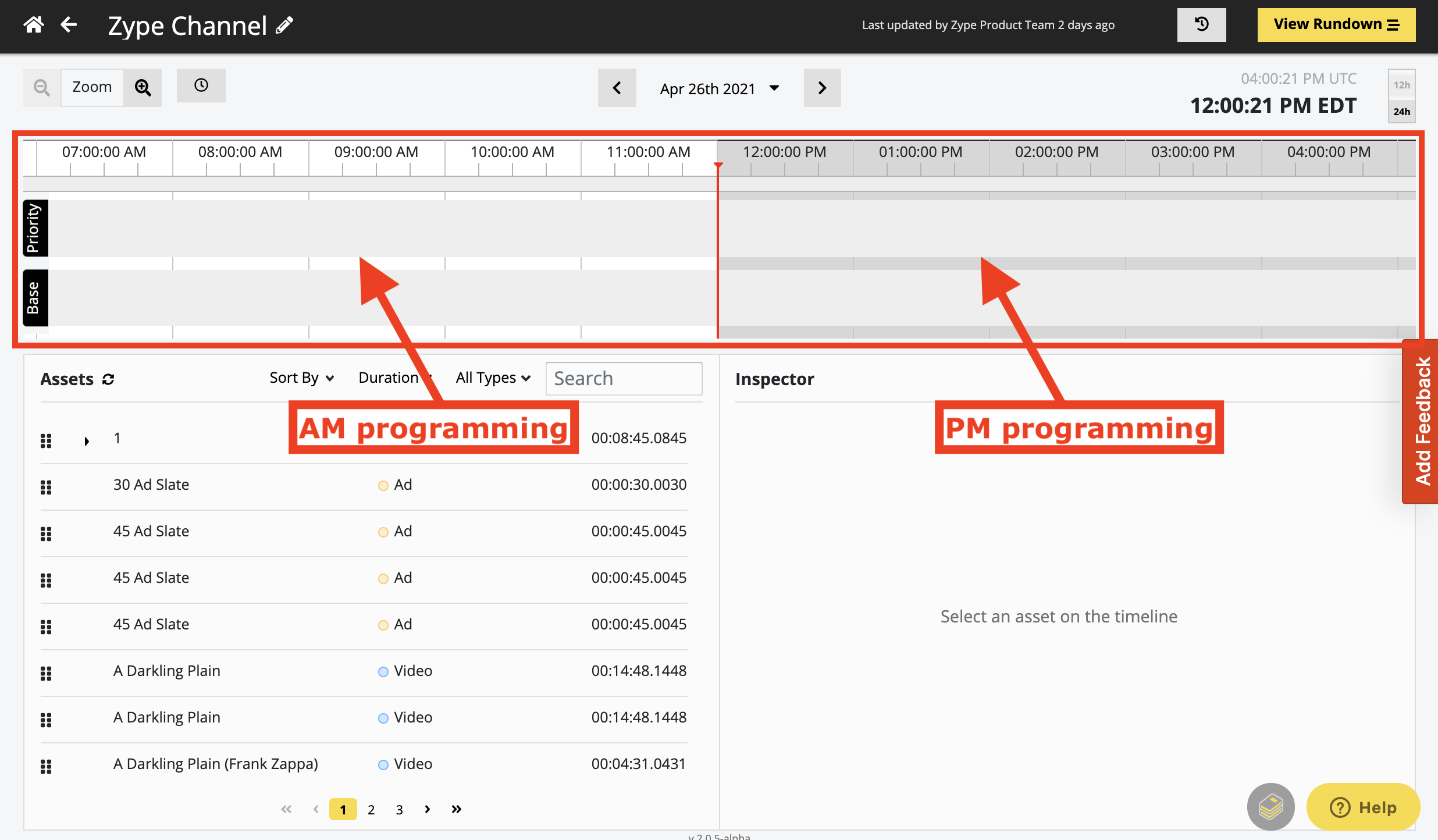Click the 03:00:00 PM timeline header

point(1193,152)
